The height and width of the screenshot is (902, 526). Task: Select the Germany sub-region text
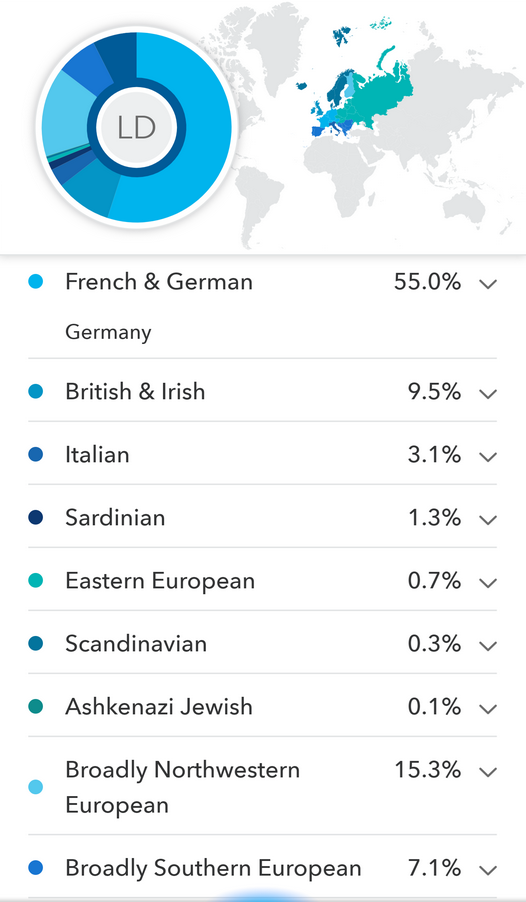[x=108, y=332]
